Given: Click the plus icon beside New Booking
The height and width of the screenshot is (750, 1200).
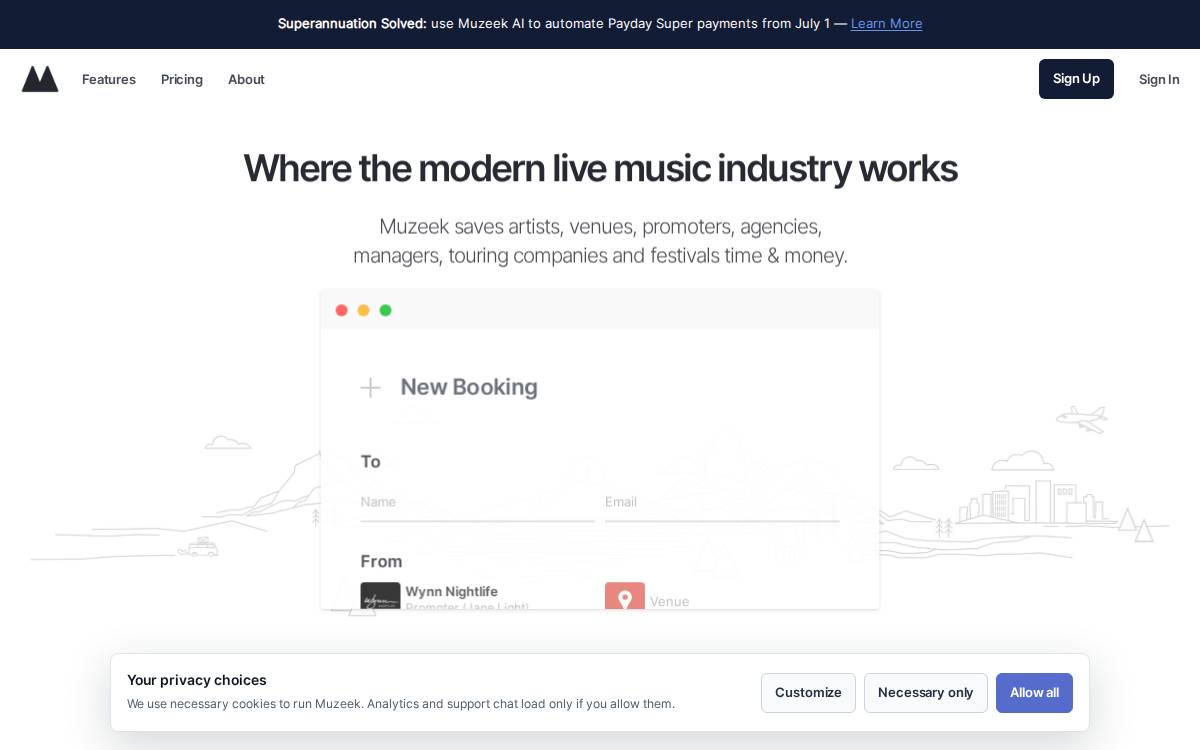Looking at the screenshot, I should click(370, 388).
